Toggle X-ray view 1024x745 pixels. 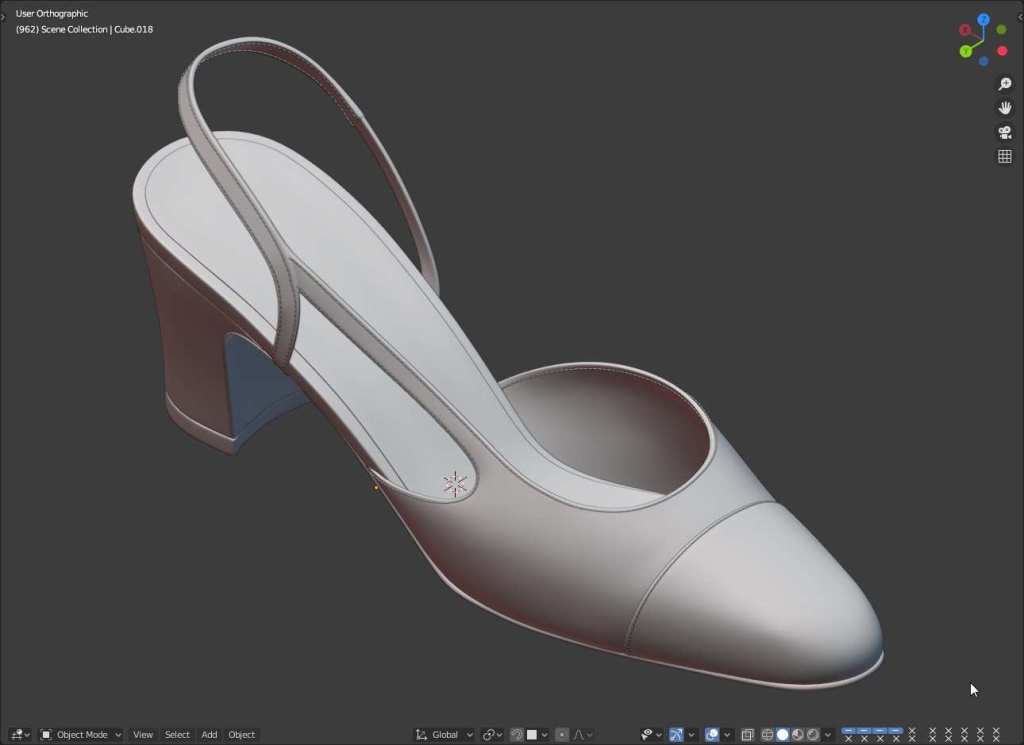point(747,735)
